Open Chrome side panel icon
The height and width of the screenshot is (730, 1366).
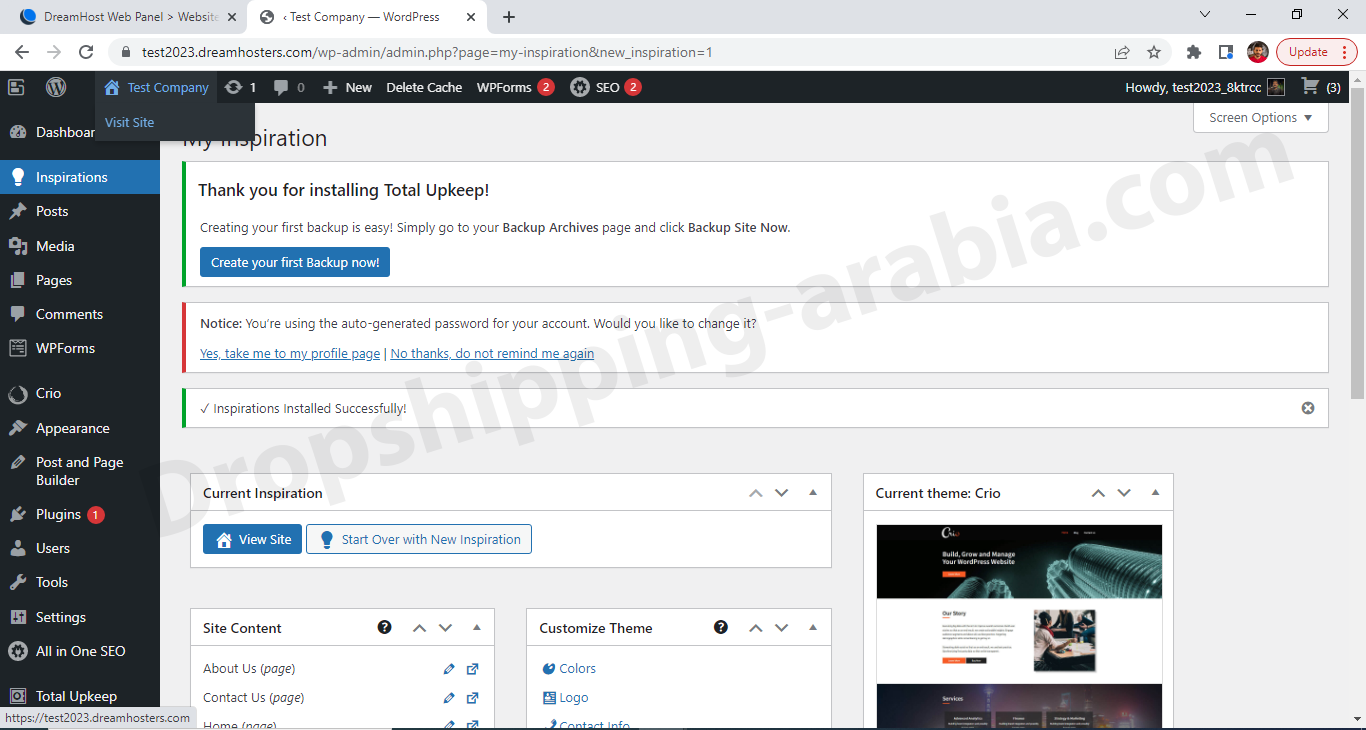click(1226, 52)
